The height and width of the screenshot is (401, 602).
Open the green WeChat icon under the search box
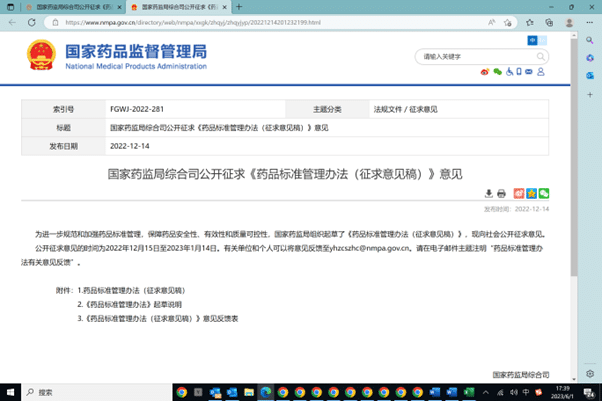(x=497, y=72)
